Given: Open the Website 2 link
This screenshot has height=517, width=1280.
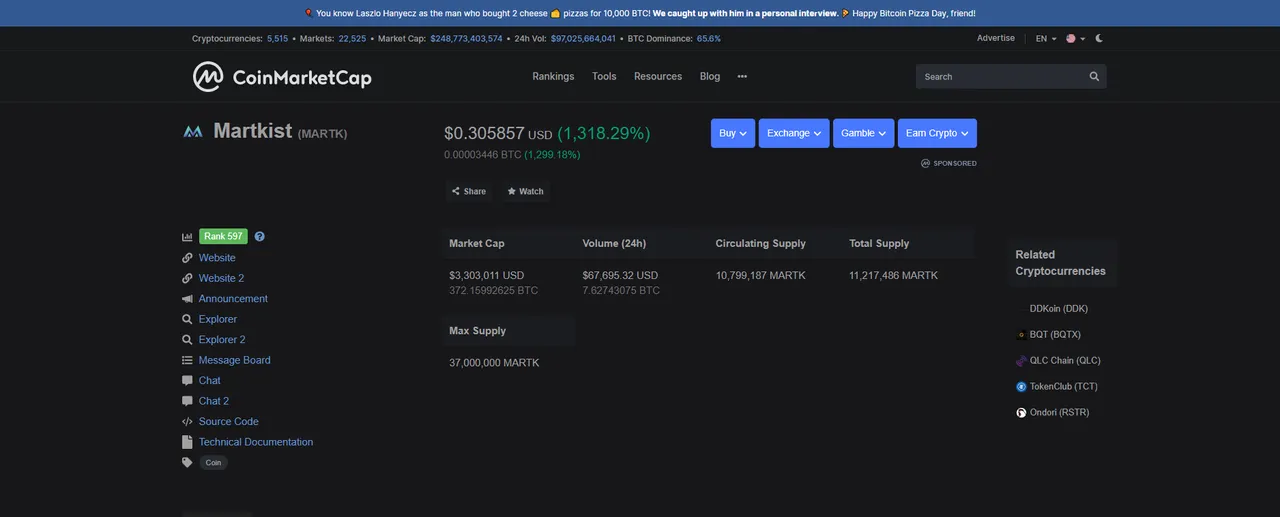Looking at the screenshot, I should [221, 278].
